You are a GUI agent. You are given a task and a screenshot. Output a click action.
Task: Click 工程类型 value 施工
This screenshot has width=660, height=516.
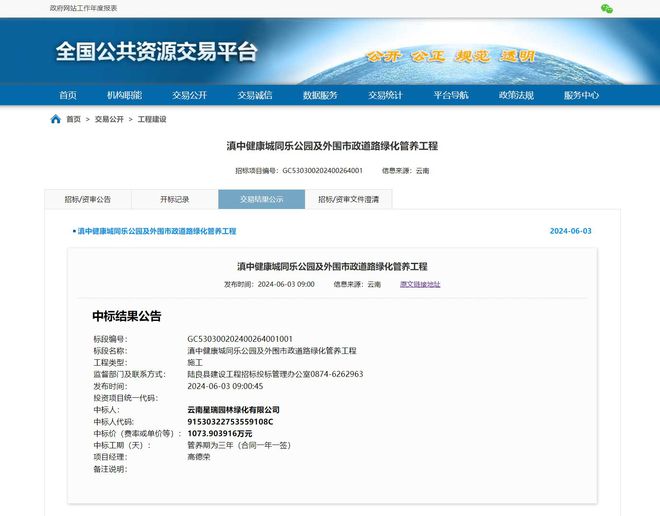[195, 362]
